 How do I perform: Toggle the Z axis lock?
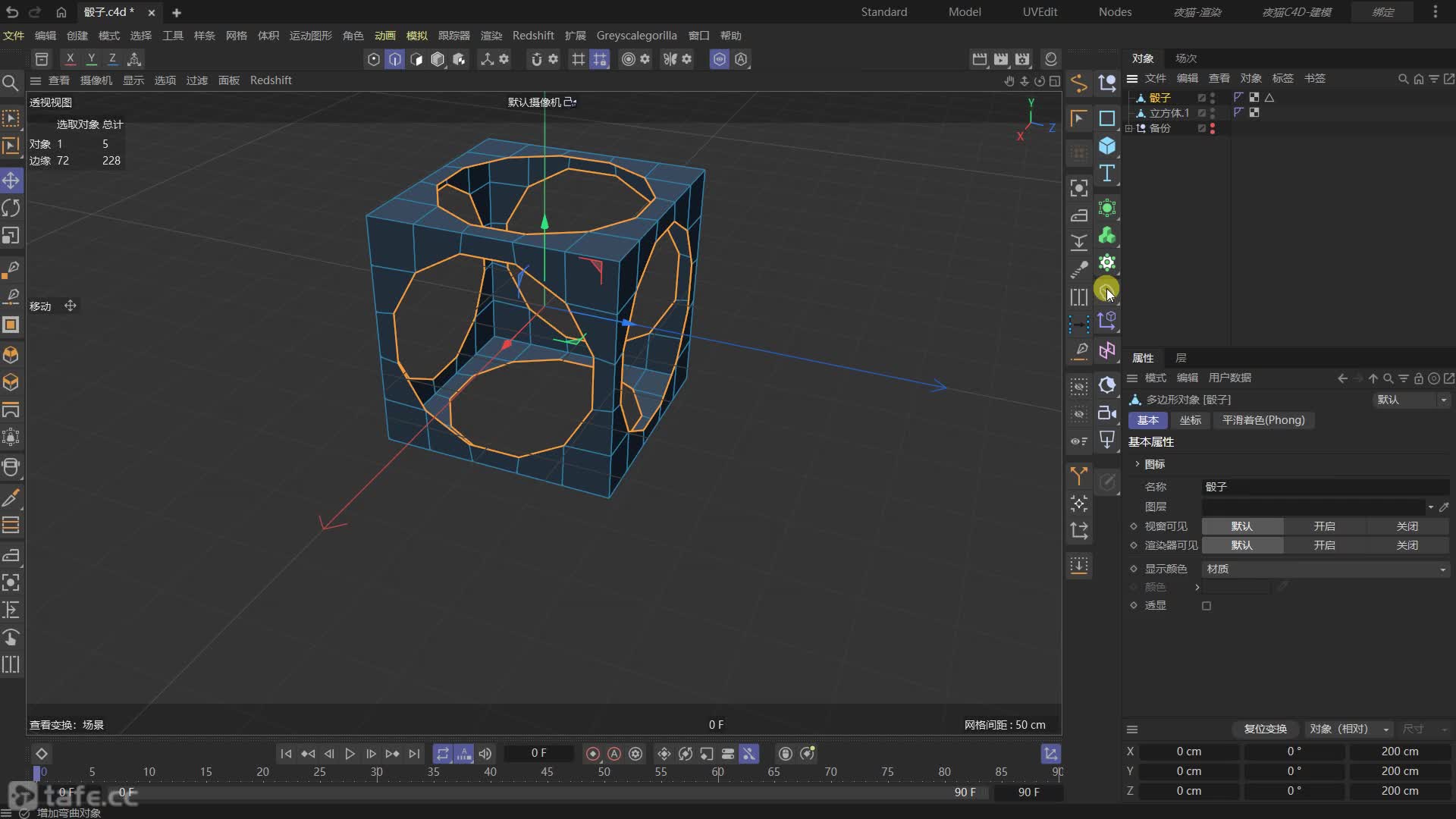point(112,59)
